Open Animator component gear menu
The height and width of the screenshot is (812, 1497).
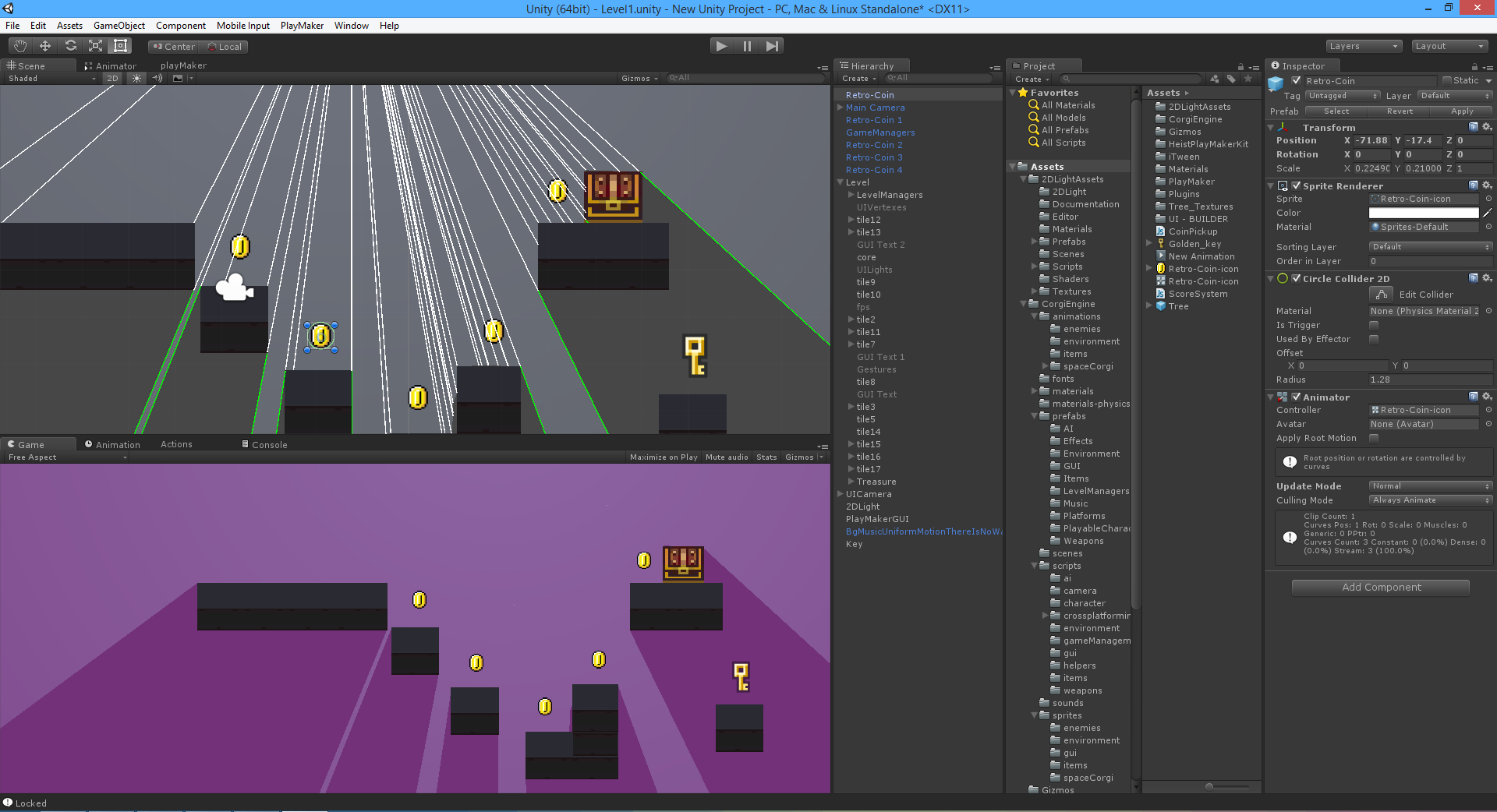pos(1487,397)
